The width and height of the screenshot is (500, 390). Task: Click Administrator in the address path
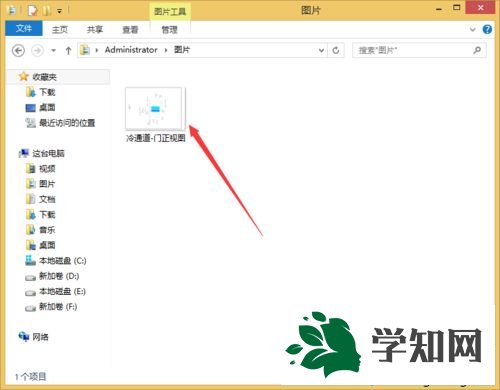(131, 50)
